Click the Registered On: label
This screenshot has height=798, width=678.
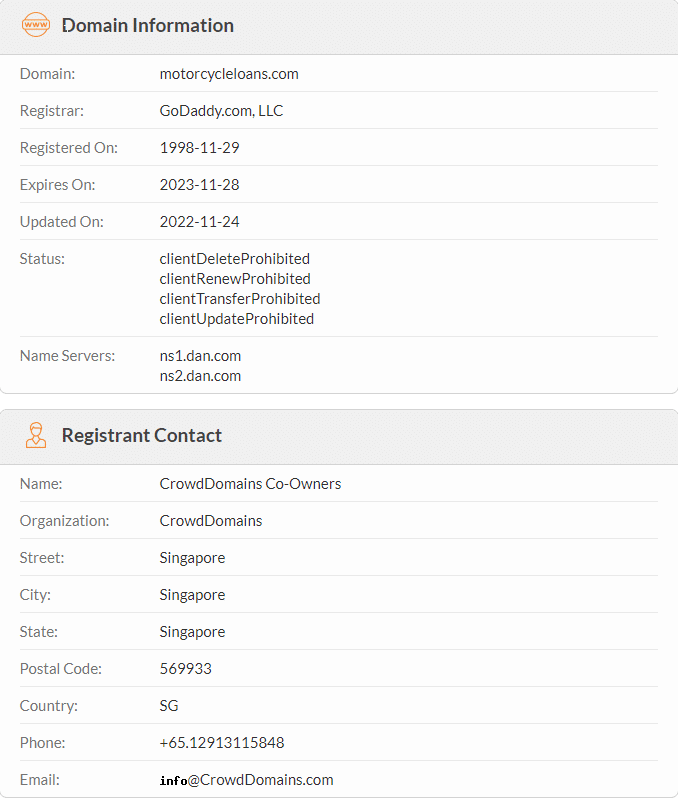[x=69, y=148]
